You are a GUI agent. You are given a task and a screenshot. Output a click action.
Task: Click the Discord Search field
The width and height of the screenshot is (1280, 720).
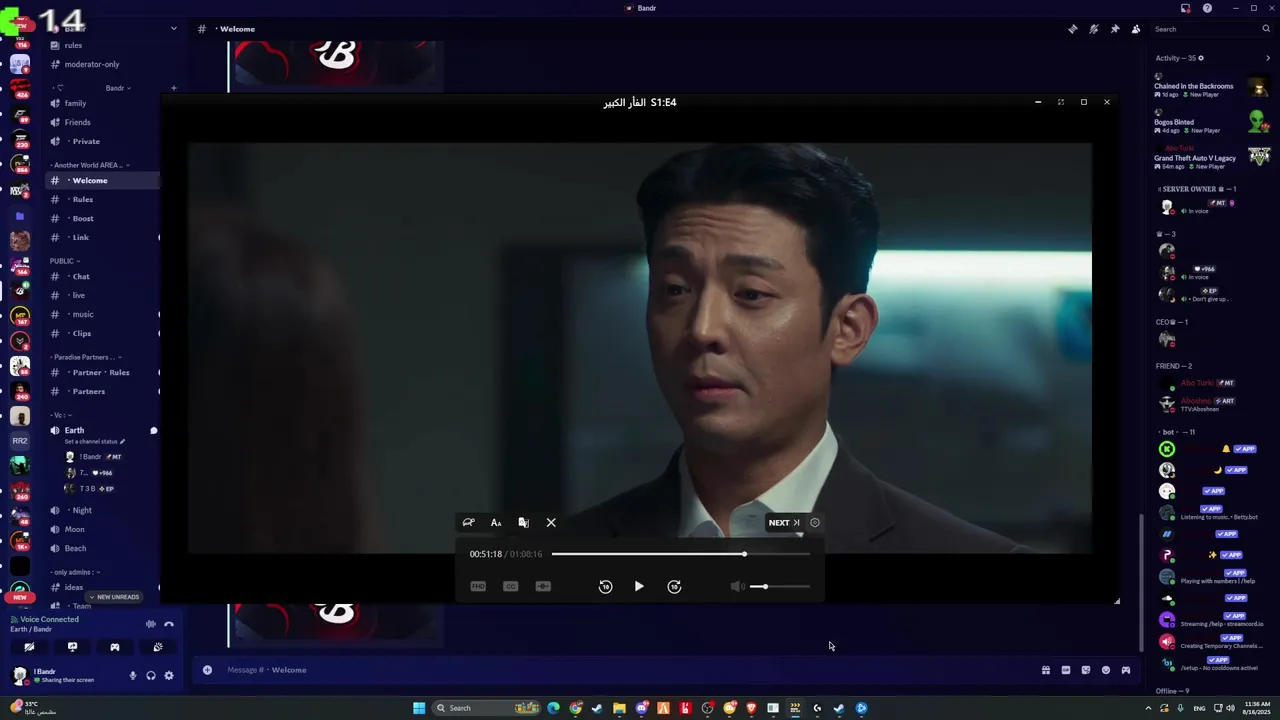(x=1210, y=29)
